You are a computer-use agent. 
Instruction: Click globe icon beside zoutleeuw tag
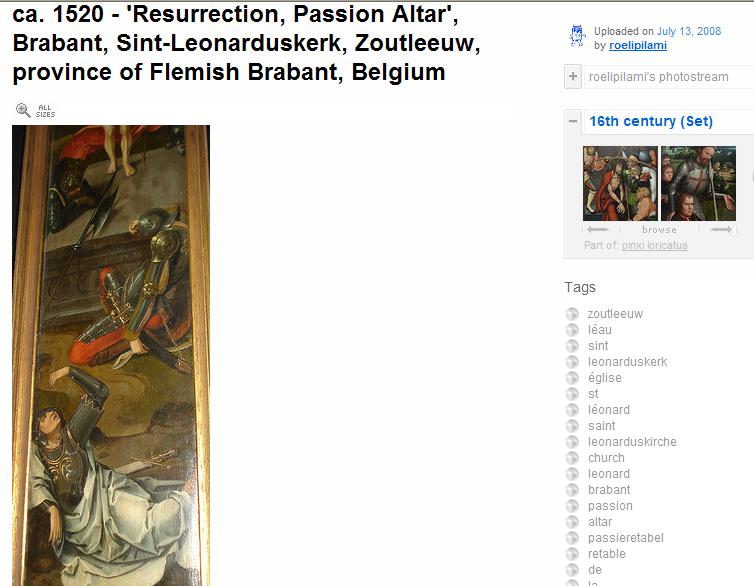pos(572,314)
